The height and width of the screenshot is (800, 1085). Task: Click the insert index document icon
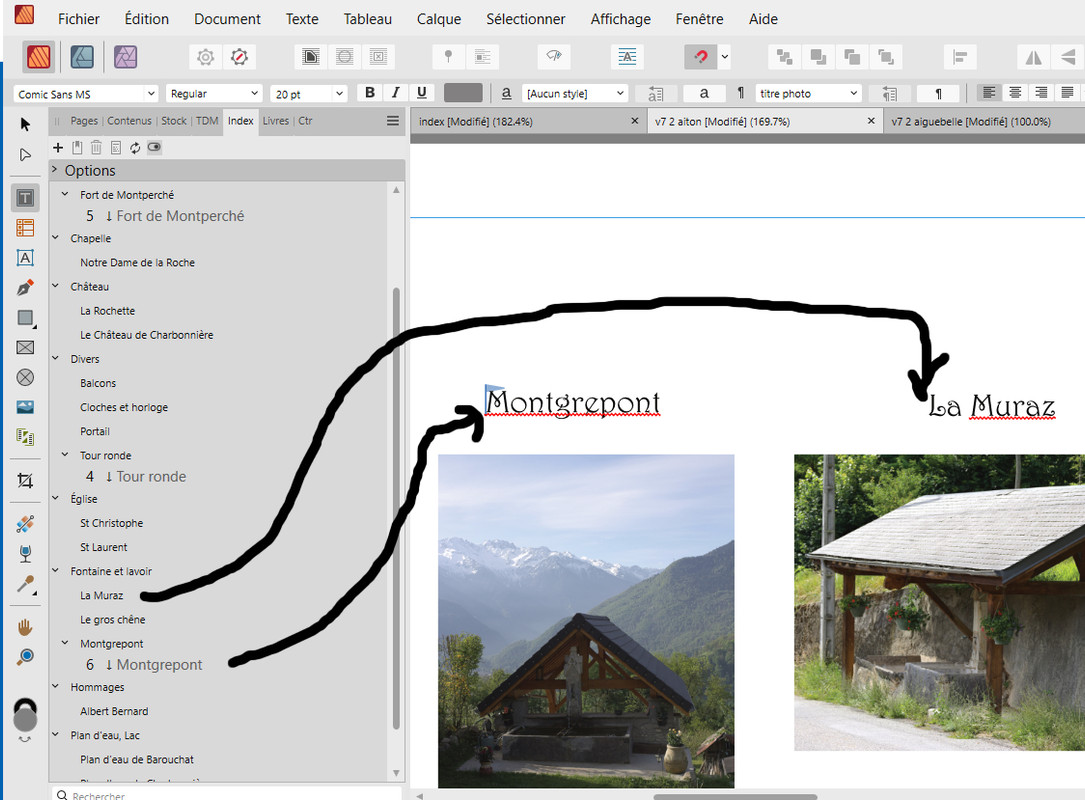(x=116, y=147)
